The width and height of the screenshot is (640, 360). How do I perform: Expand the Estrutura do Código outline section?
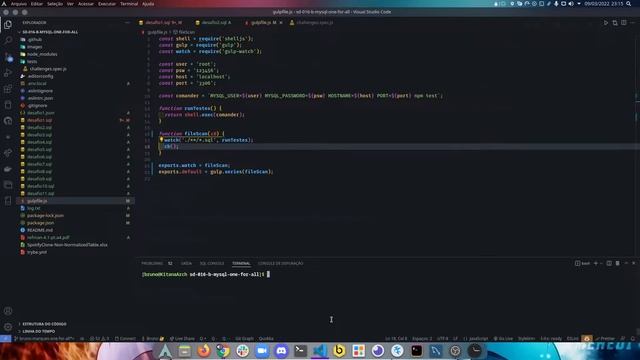click(x=44, y=324)
